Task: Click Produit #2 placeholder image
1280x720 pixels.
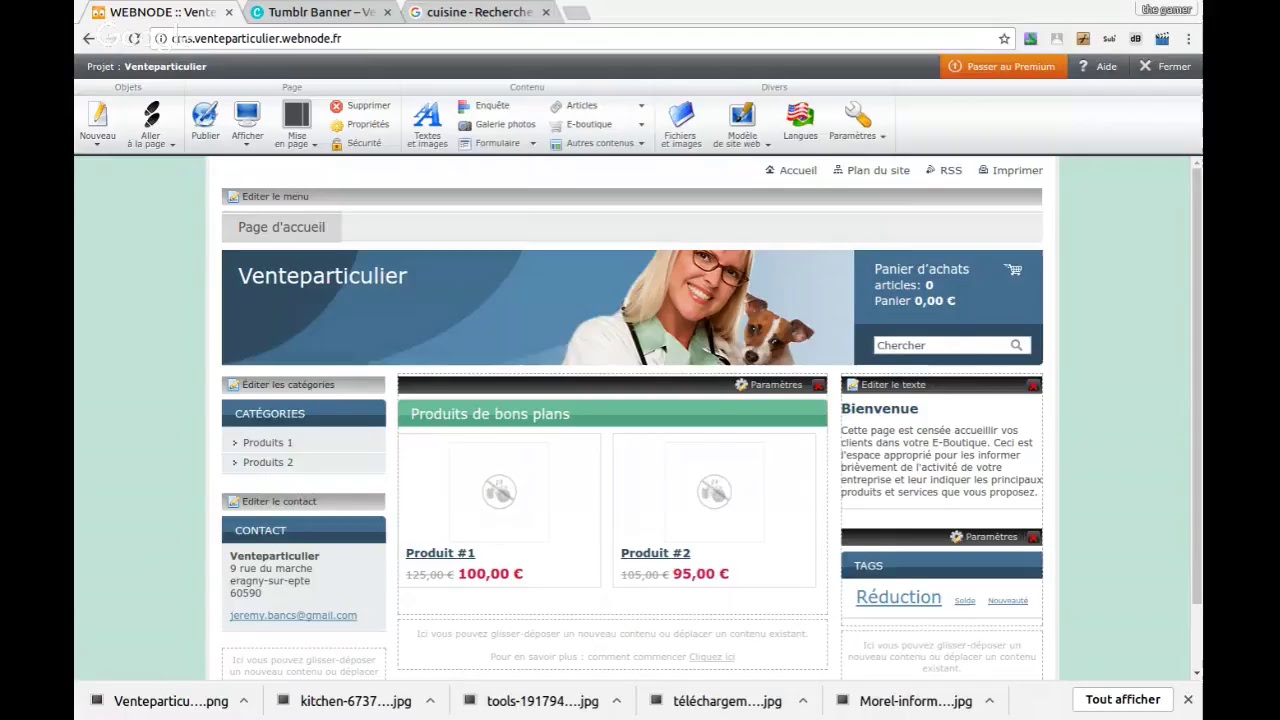Action: pyautogui.click(x=714, y=491)
